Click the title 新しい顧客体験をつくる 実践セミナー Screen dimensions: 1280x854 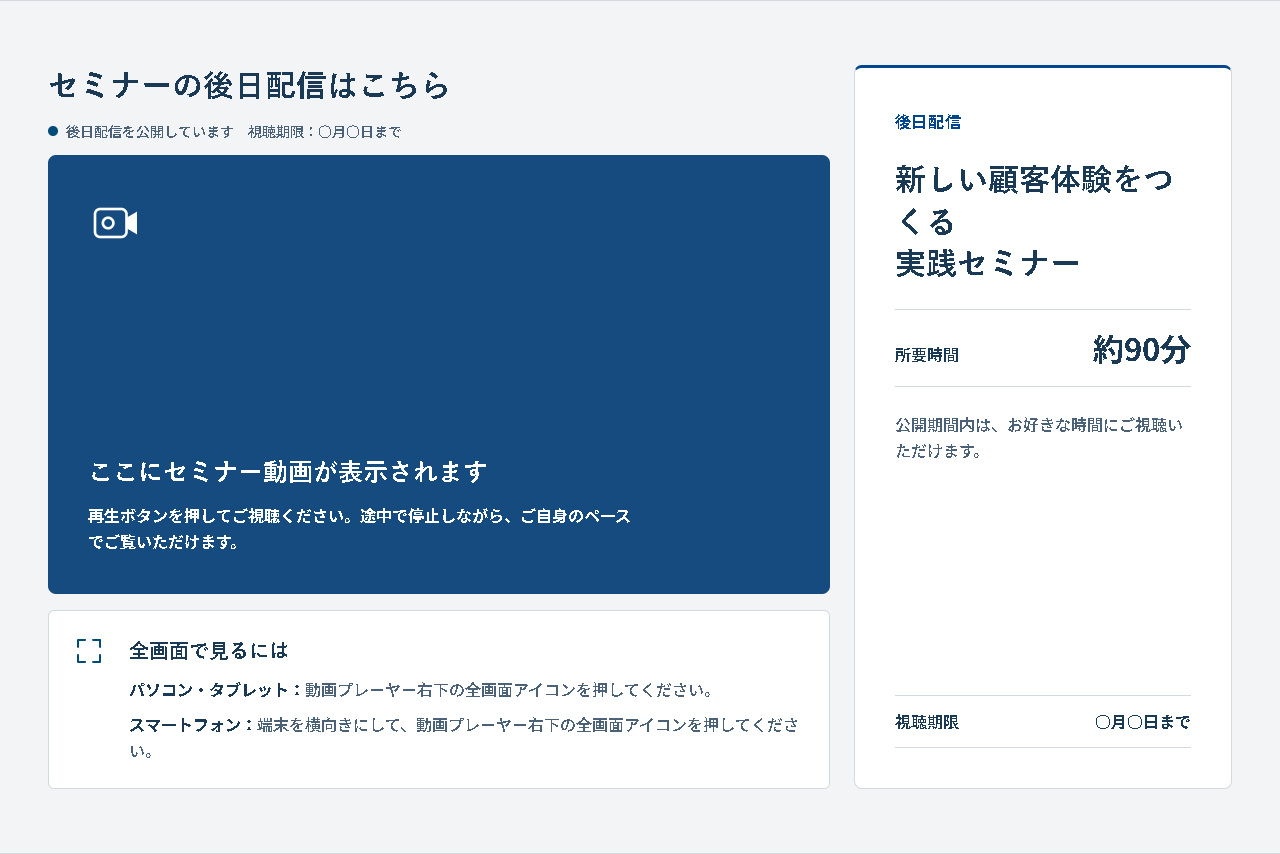1035,222
